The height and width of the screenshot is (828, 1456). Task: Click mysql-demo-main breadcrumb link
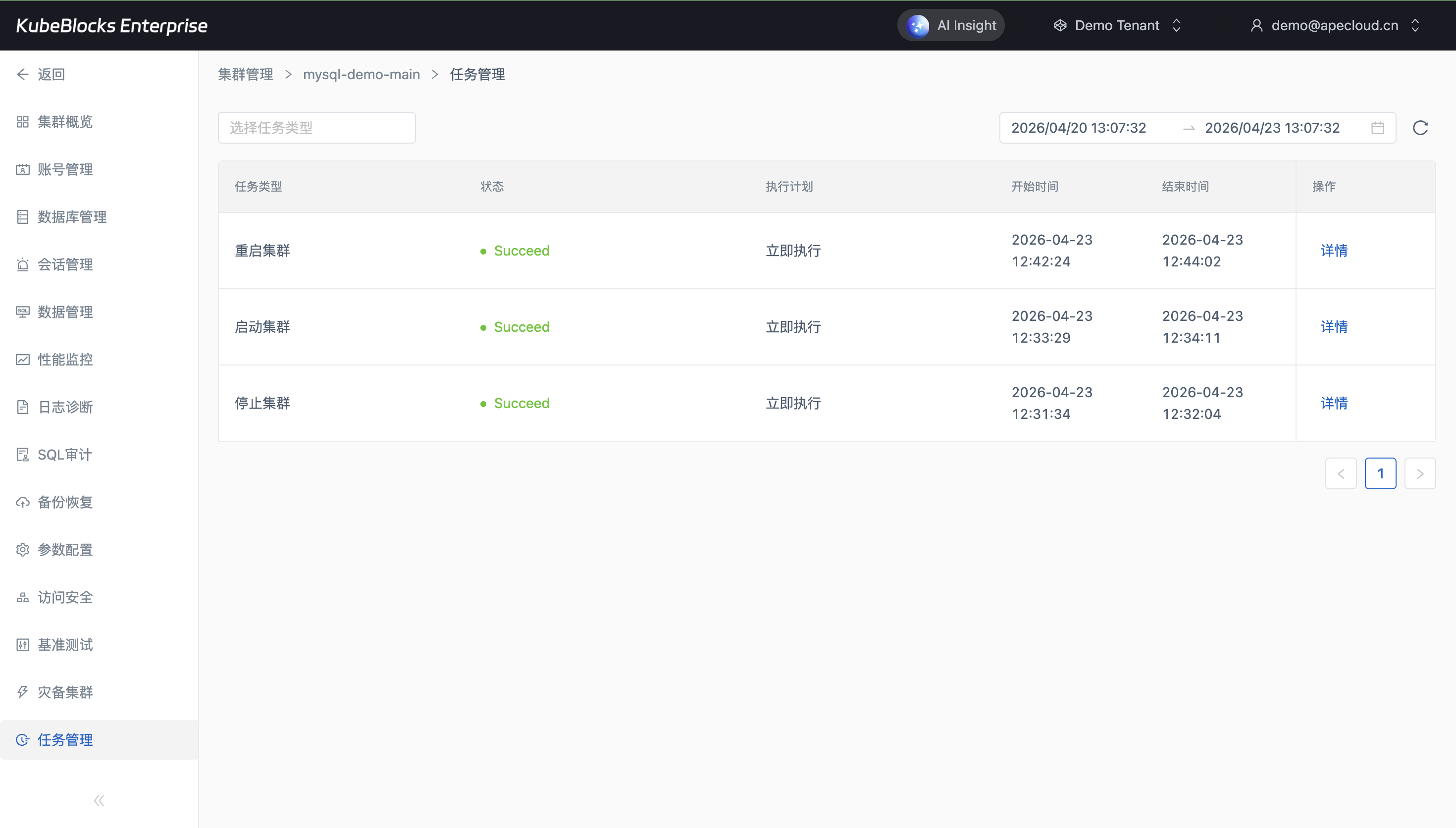point(361,74)
